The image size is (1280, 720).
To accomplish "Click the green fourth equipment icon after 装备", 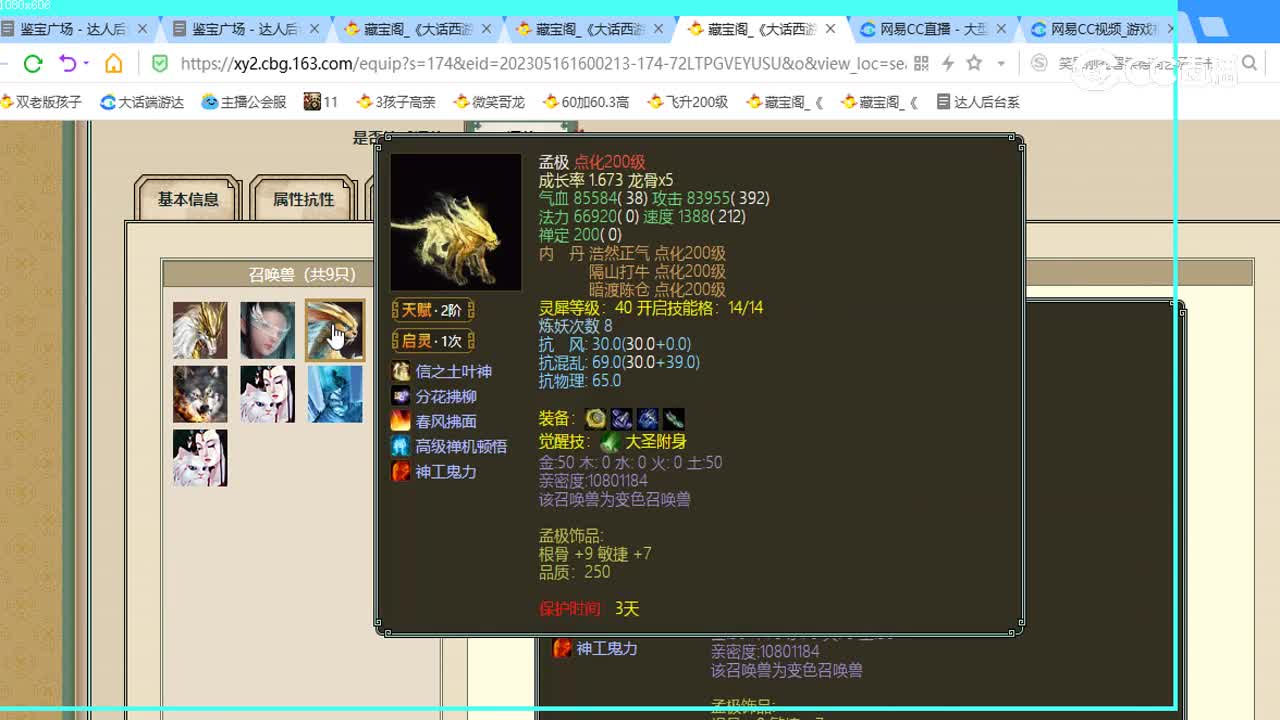I will click(674, 418).
